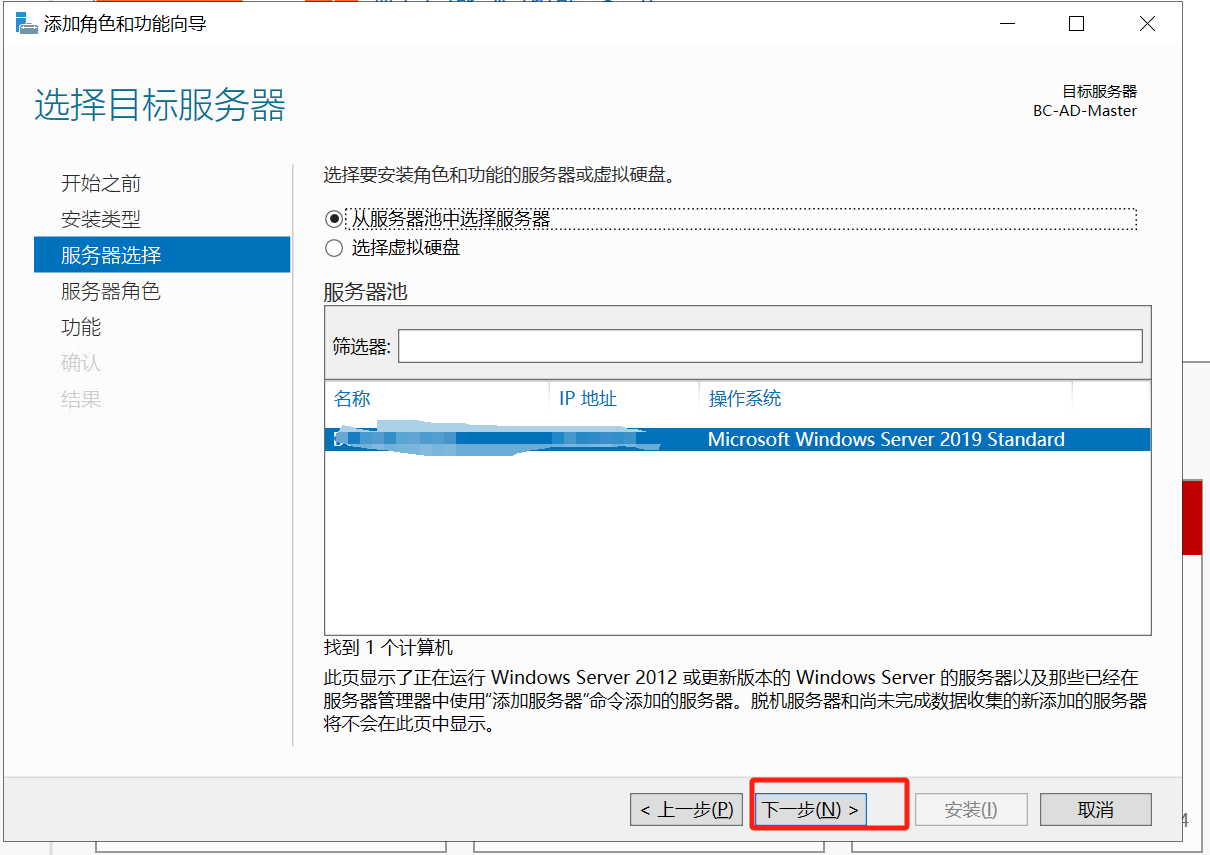Click the wizard icon in the title bar

click(x=26, y=24)
